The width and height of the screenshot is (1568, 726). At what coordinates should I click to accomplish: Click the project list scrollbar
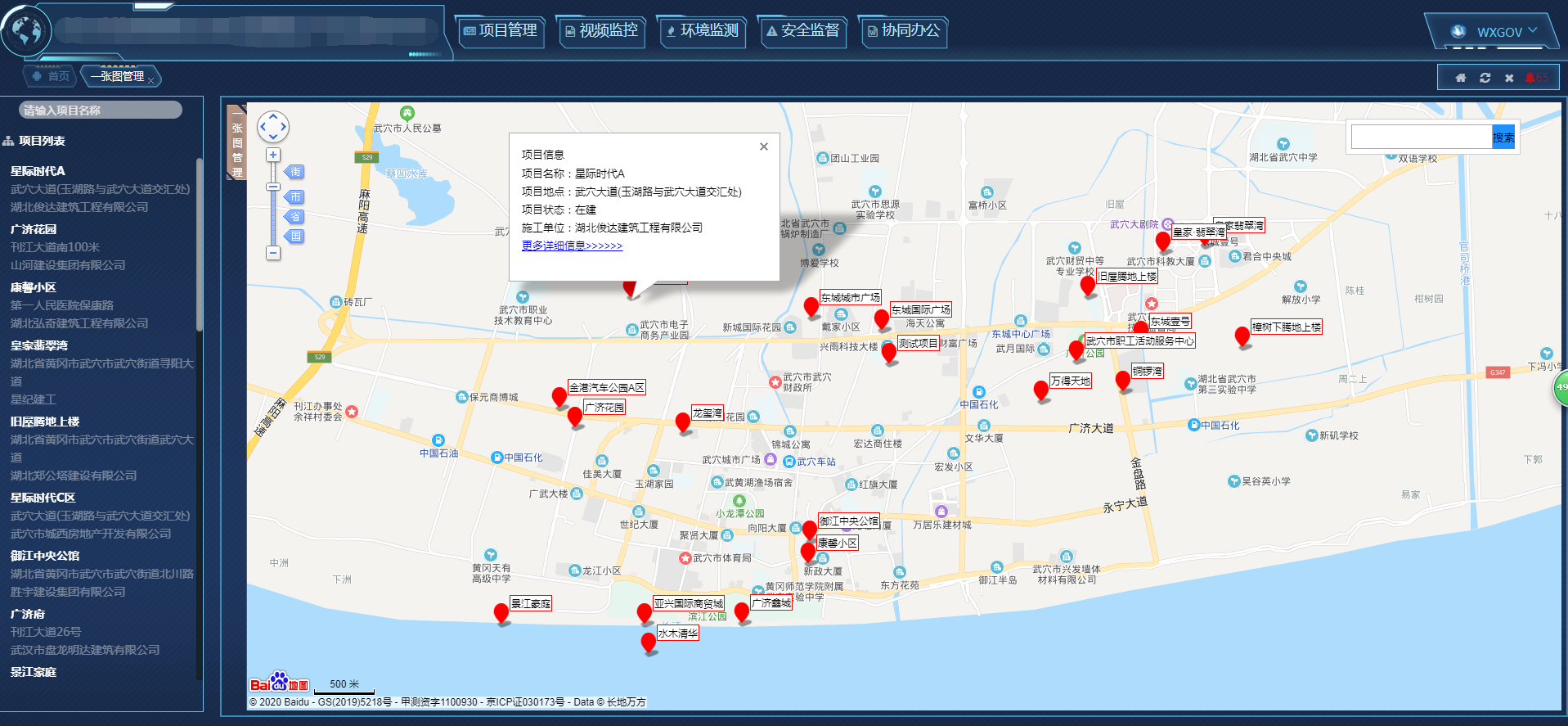pos(199,245)
